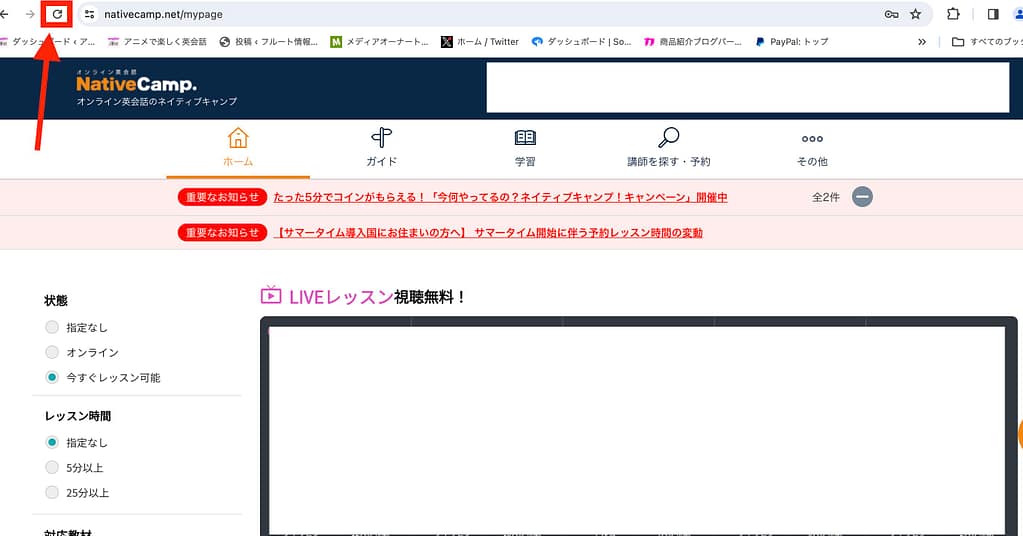This screenshot has width=1023, height=536.
Task: Click the NativeCamp logo
Action: click(x=136, y=84)
